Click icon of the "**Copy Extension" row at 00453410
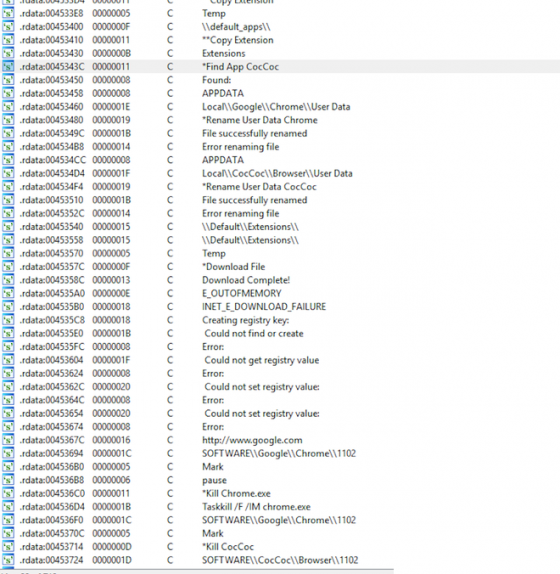560x574 pixels. [x=8, y=40]
